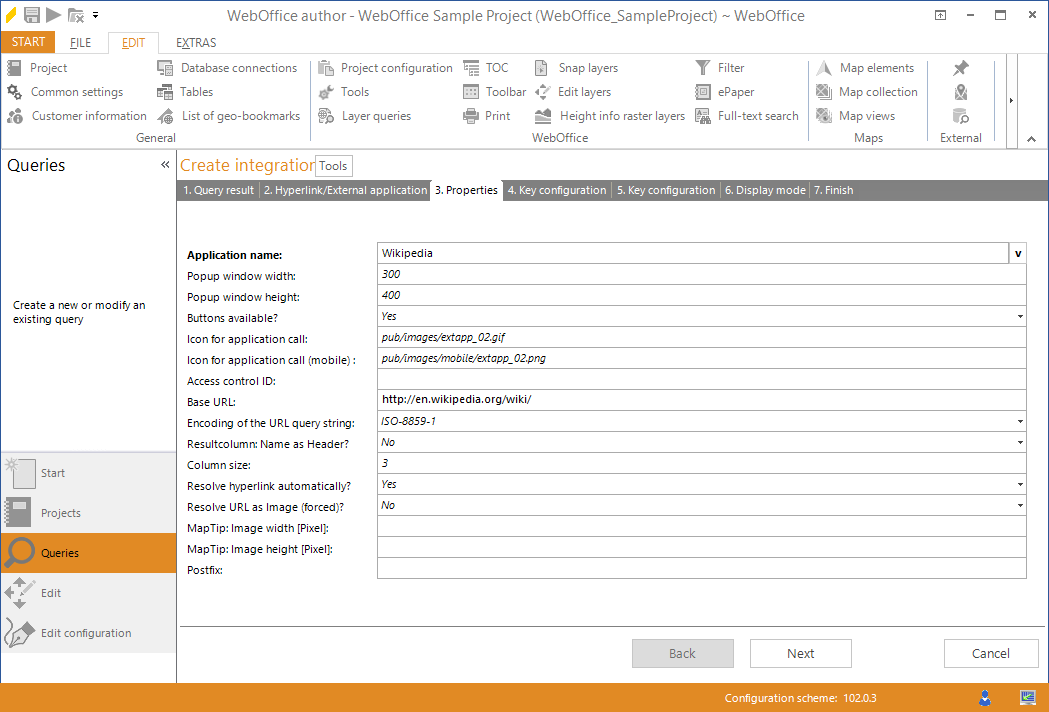This screenshot has width=1049, height=712.
Task: Cancel the integration creation wizard
Action: [x=991, y=653]
